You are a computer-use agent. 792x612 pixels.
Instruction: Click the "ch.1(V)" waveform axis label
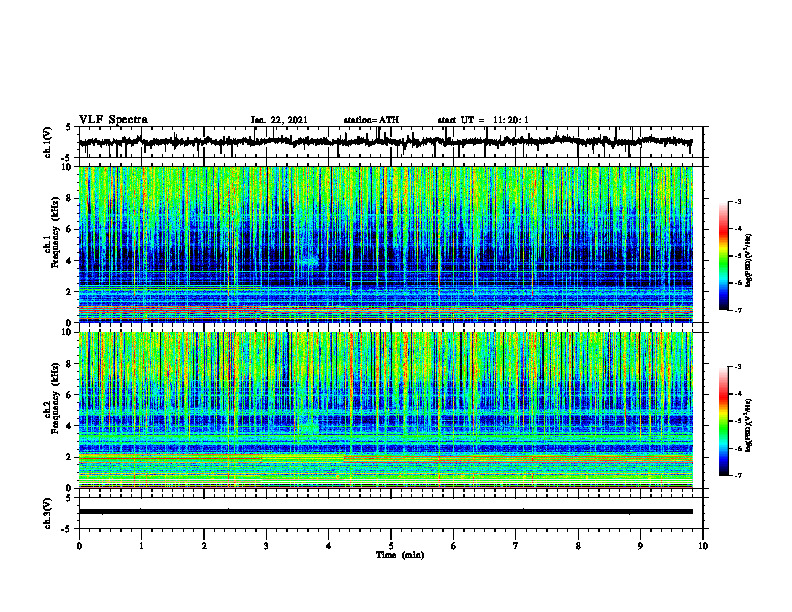coord(48,142)
